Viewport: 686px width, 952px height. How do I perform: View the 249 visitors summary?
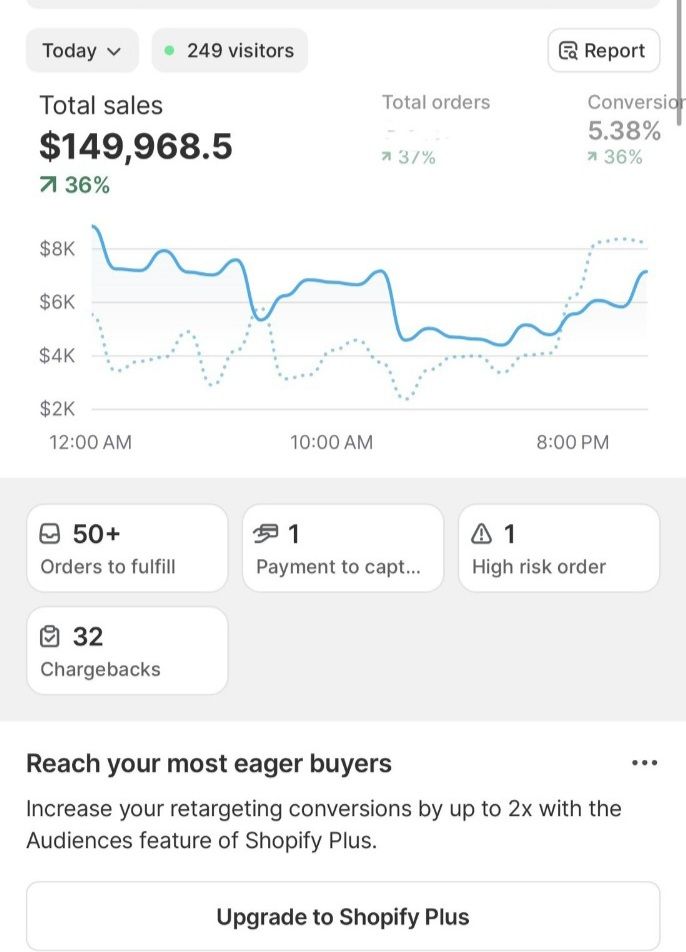click(x=229, y=50)
